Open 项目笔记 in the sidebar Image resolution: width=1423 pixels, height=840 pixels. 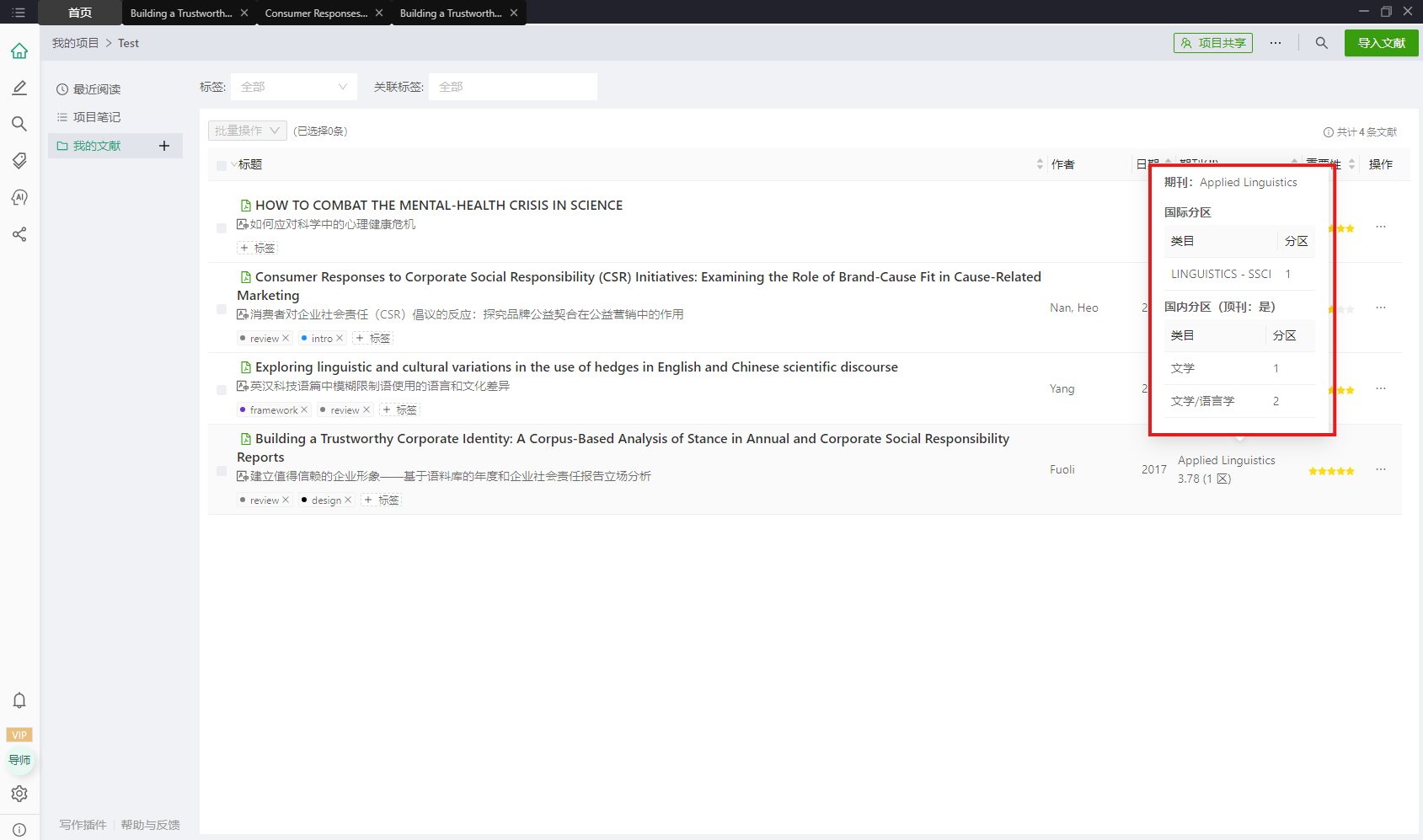click(x=96, y=117)
